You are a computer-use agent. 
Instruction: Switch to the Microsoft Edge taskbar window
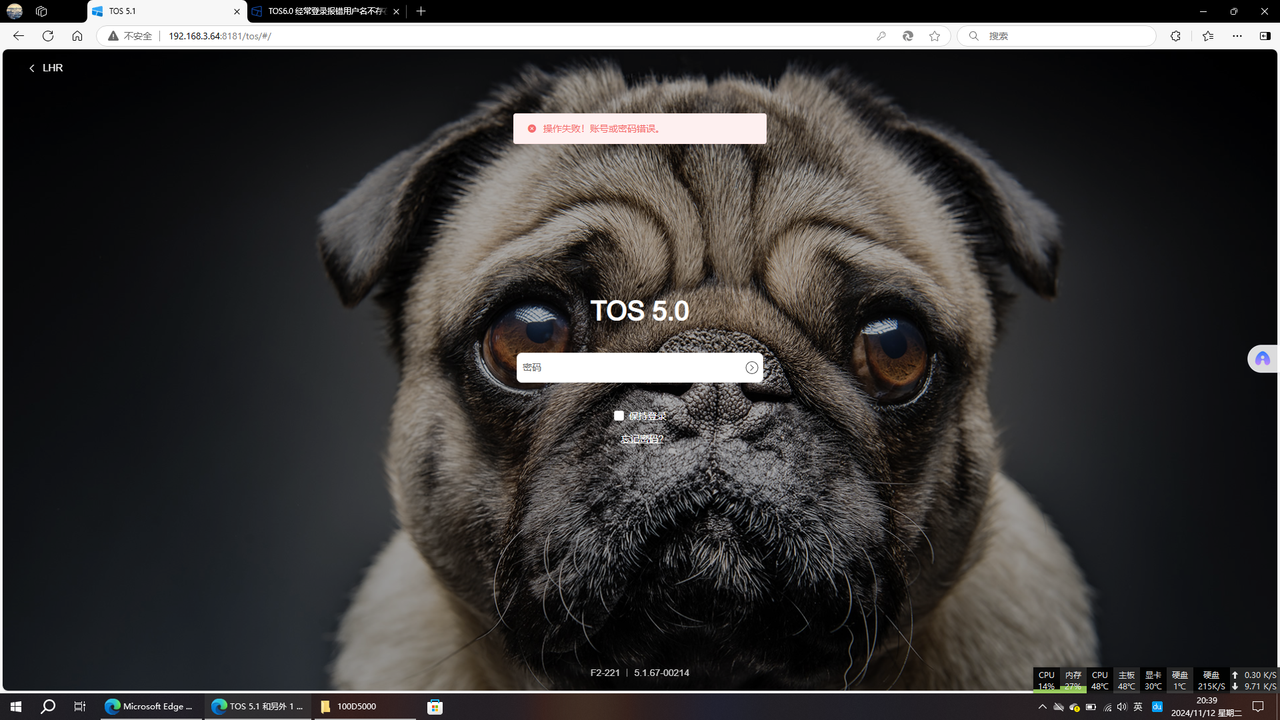pyautogui.click(x=150, y=706)
